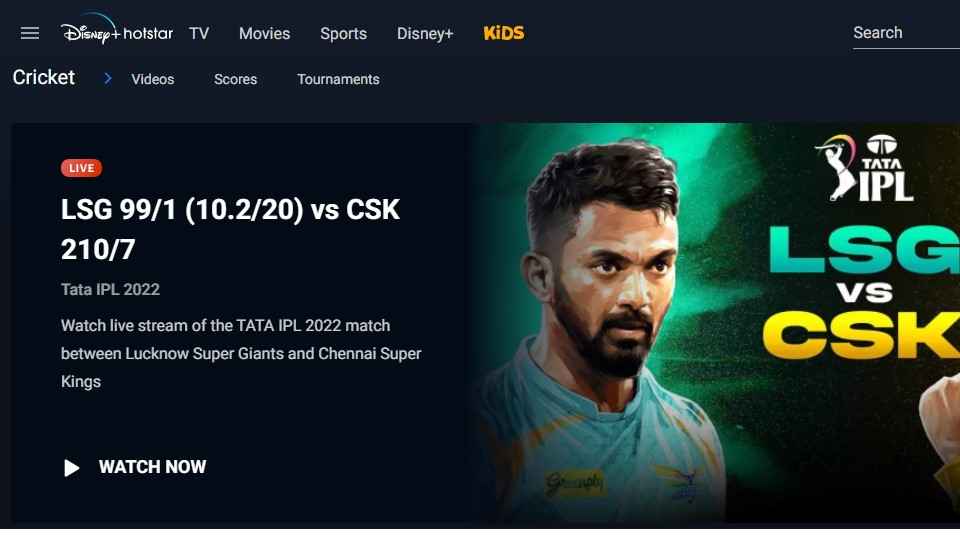Click the WATCH NOW button
Viewport: 960px width, 540px height.
click(135, 467)
